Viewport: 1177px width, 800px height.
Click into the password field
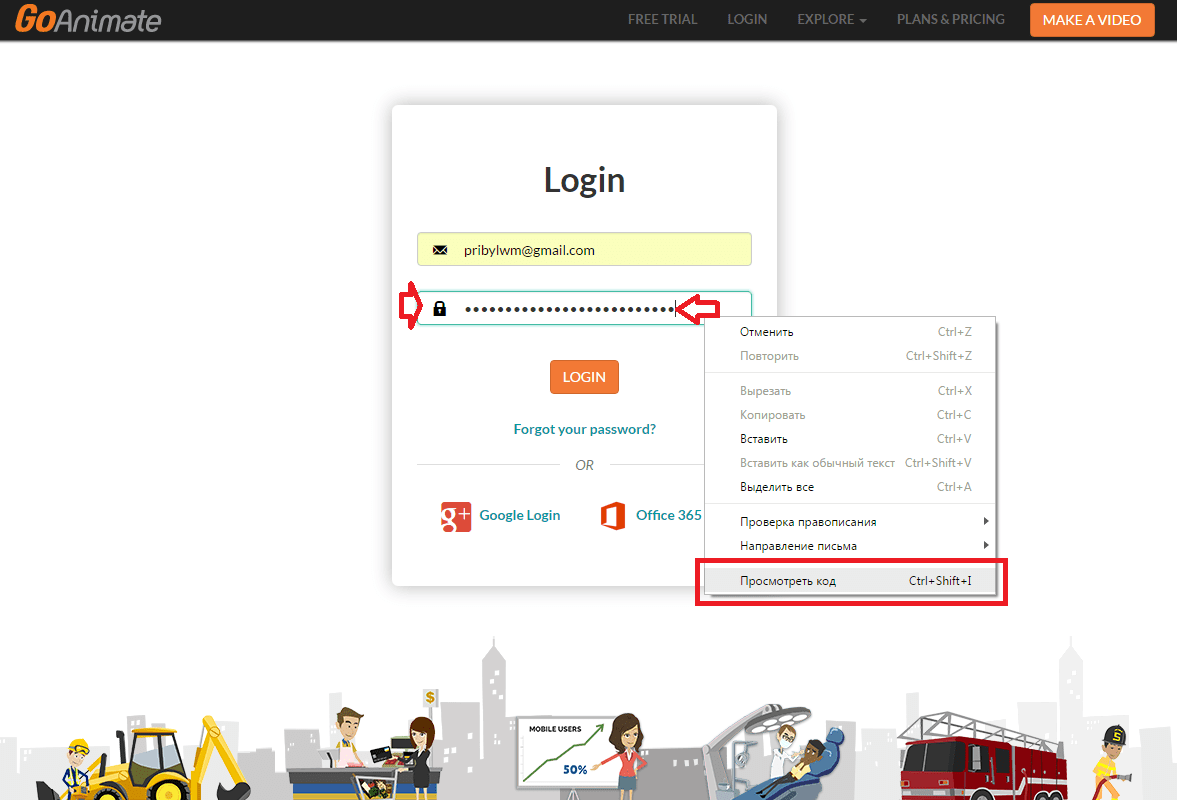pyautogui.click(x=584, y=308)
